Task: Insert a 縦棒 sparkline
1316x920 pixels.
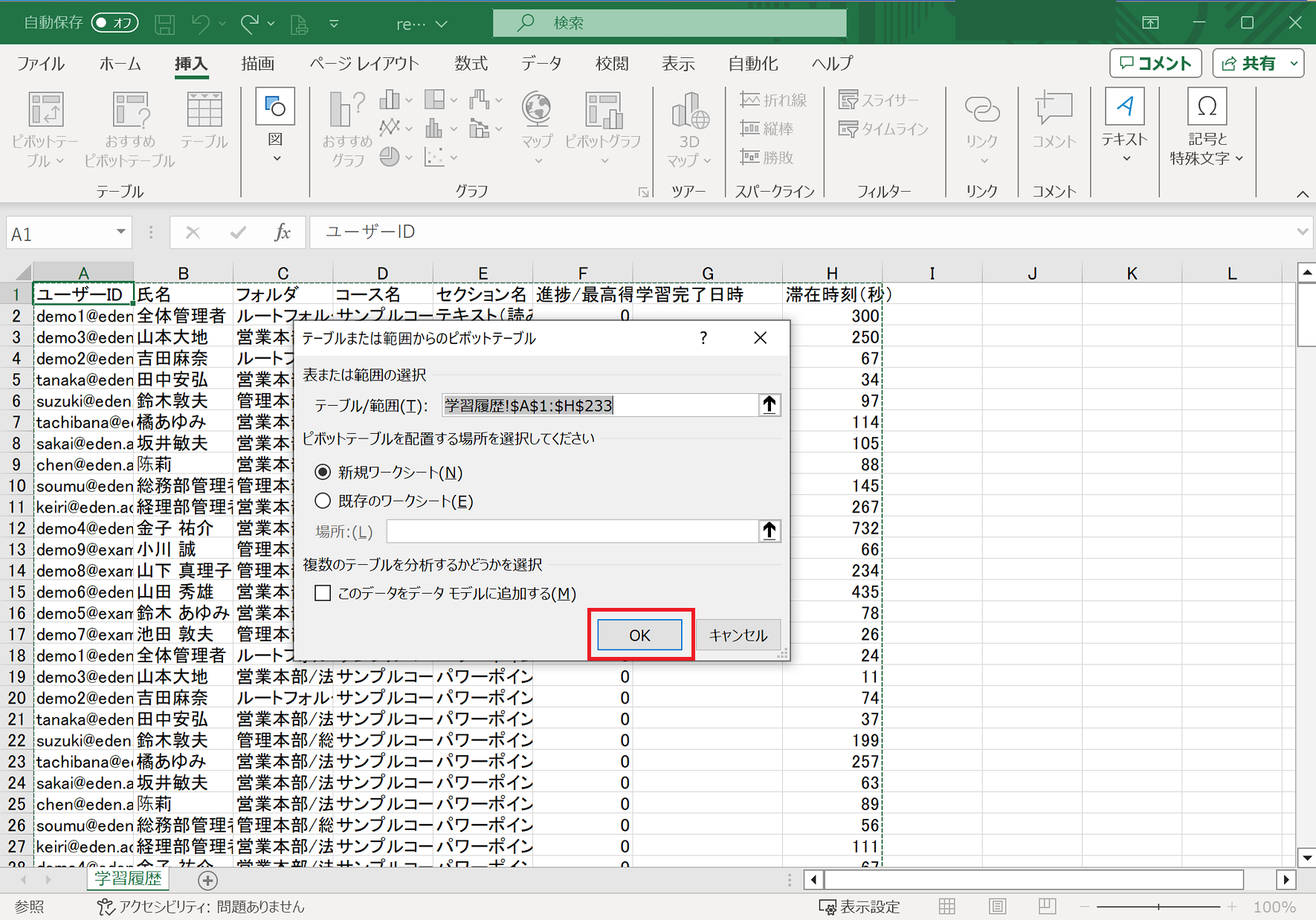Action: click(x=767, y=129)
